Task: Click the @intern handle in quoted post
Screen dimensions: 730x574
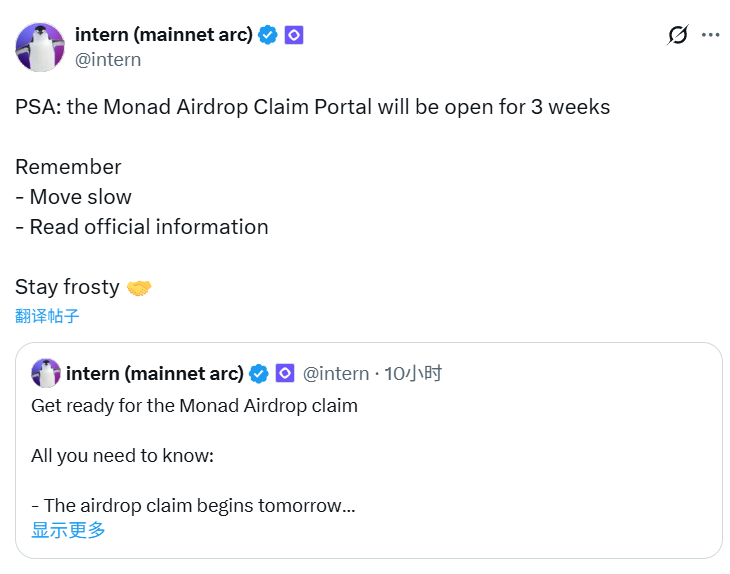Action: point(335,374)
